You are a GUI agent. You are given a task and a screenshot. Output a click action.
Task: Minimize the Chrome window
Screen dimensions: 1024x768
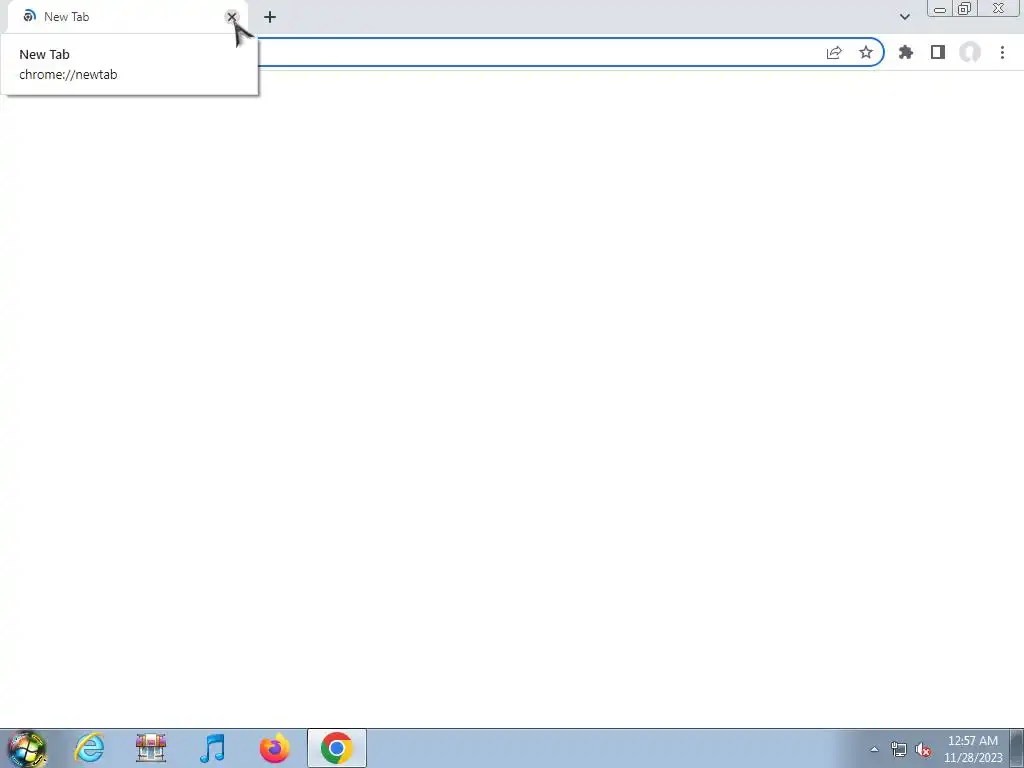pyautogui.click(x=940, y=9)
